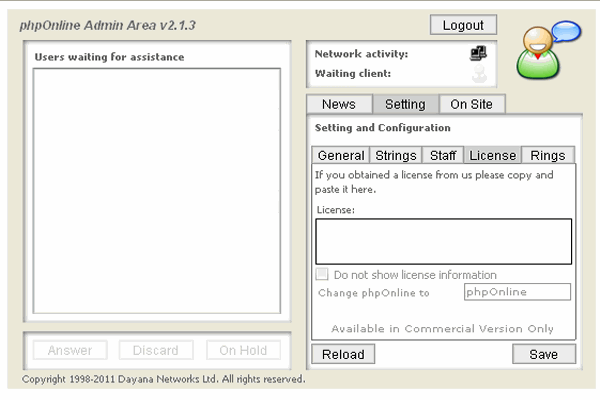Open the News tab
The image size is (600, 400).
pyautogui.click(x=339, y=104)
